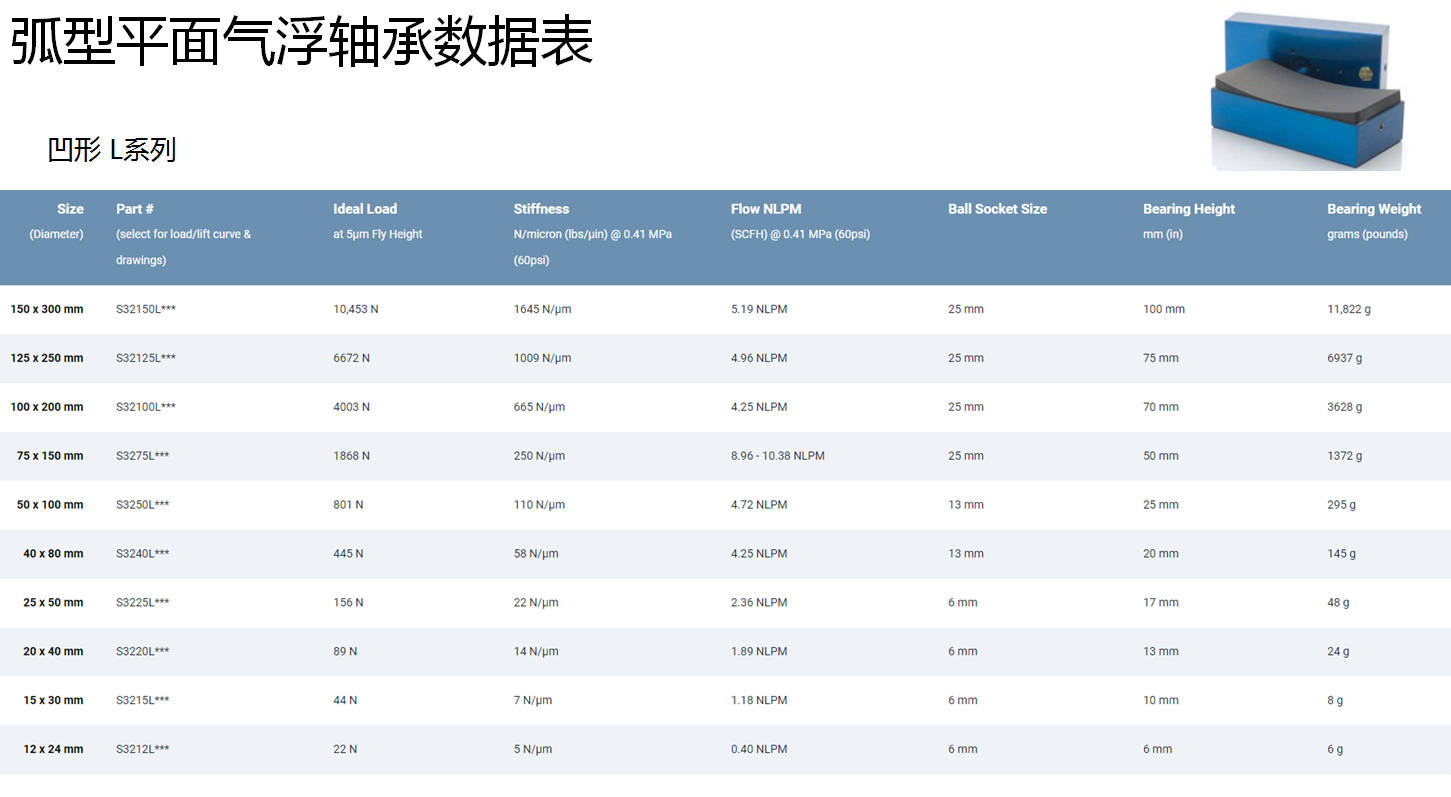Click the Ball Socket Size header
Screen dimensions: 1451x797
[997, 209]
